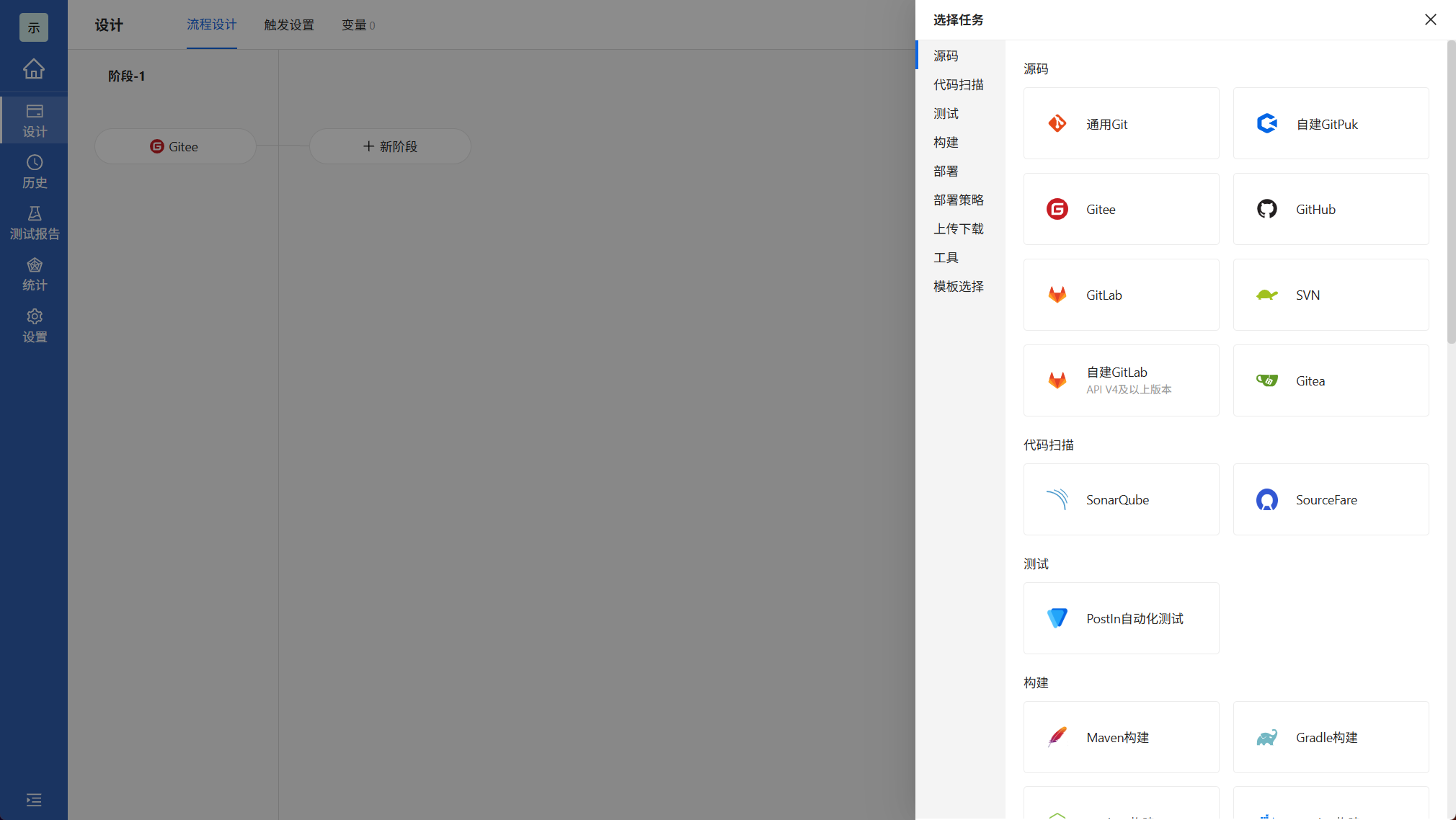This screenshot has width=1456, height=820.
Task: Select the Maven构建 task icon
Action: (x=1057, y=737)
